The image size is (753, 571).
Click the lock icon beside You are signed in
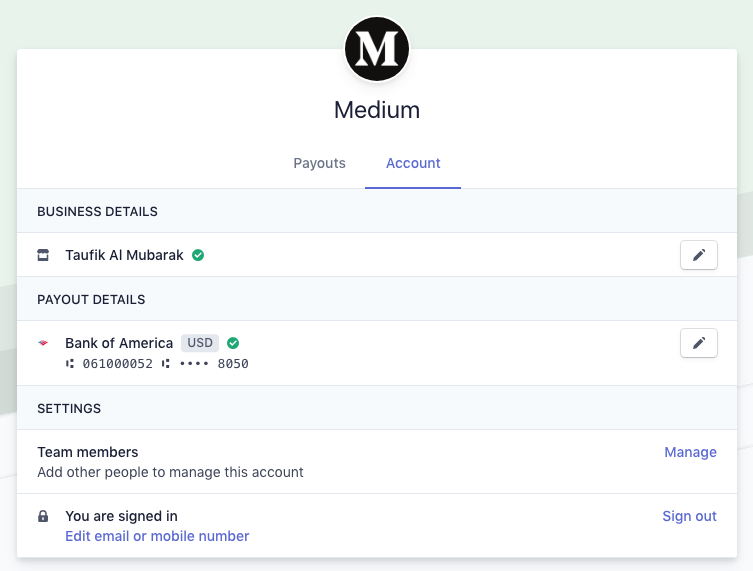(43, 516)
